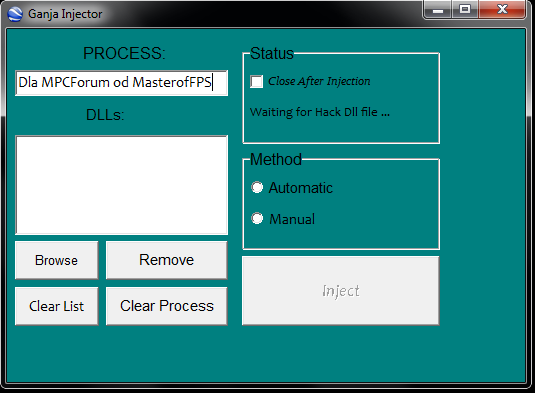Image resolution: width=535 pixels, height=393 pixels.
Task: Select the Manual method radio button
Action: click(257, 218)
